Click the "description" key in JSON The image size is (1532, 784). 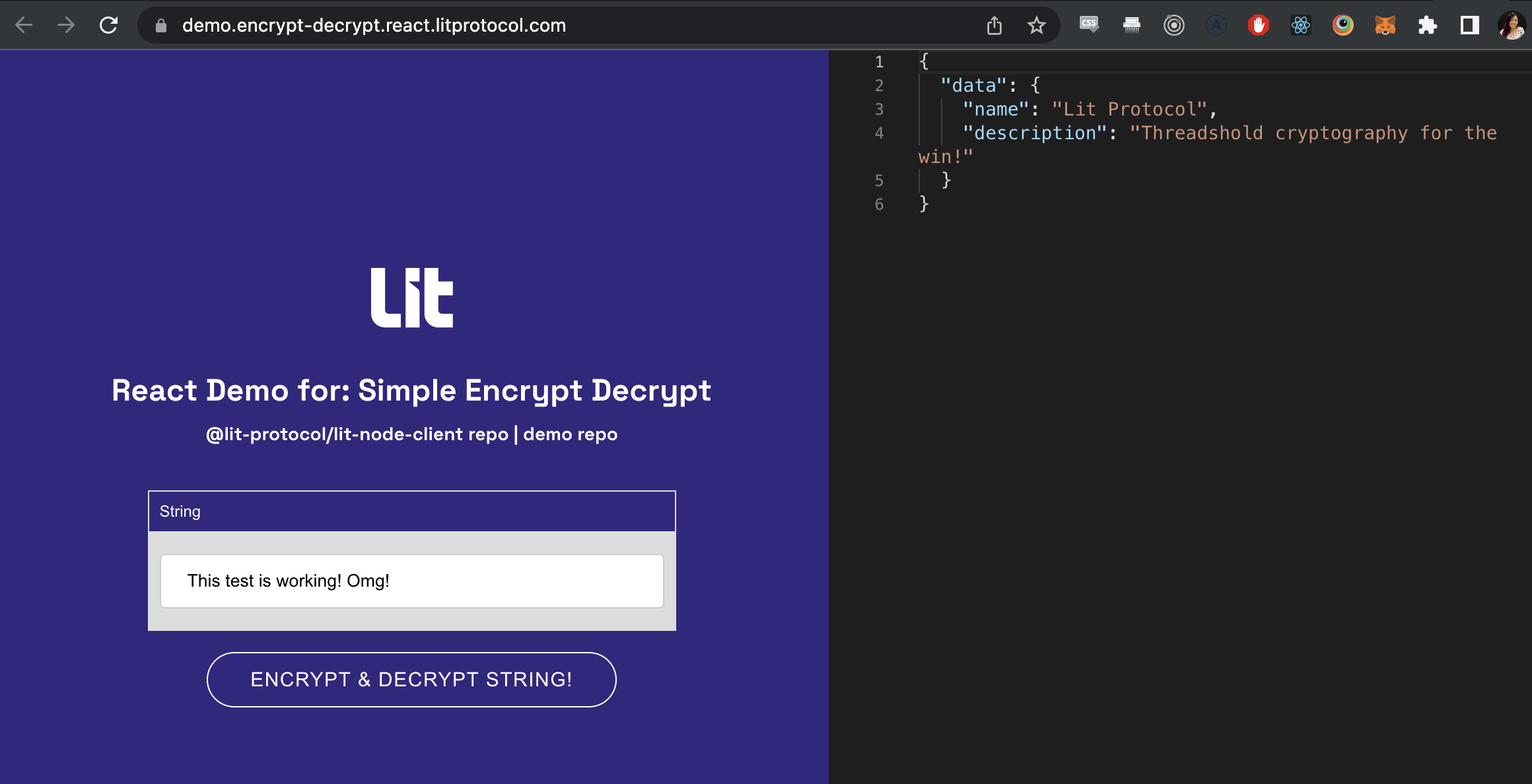(x=1034, y=133)
